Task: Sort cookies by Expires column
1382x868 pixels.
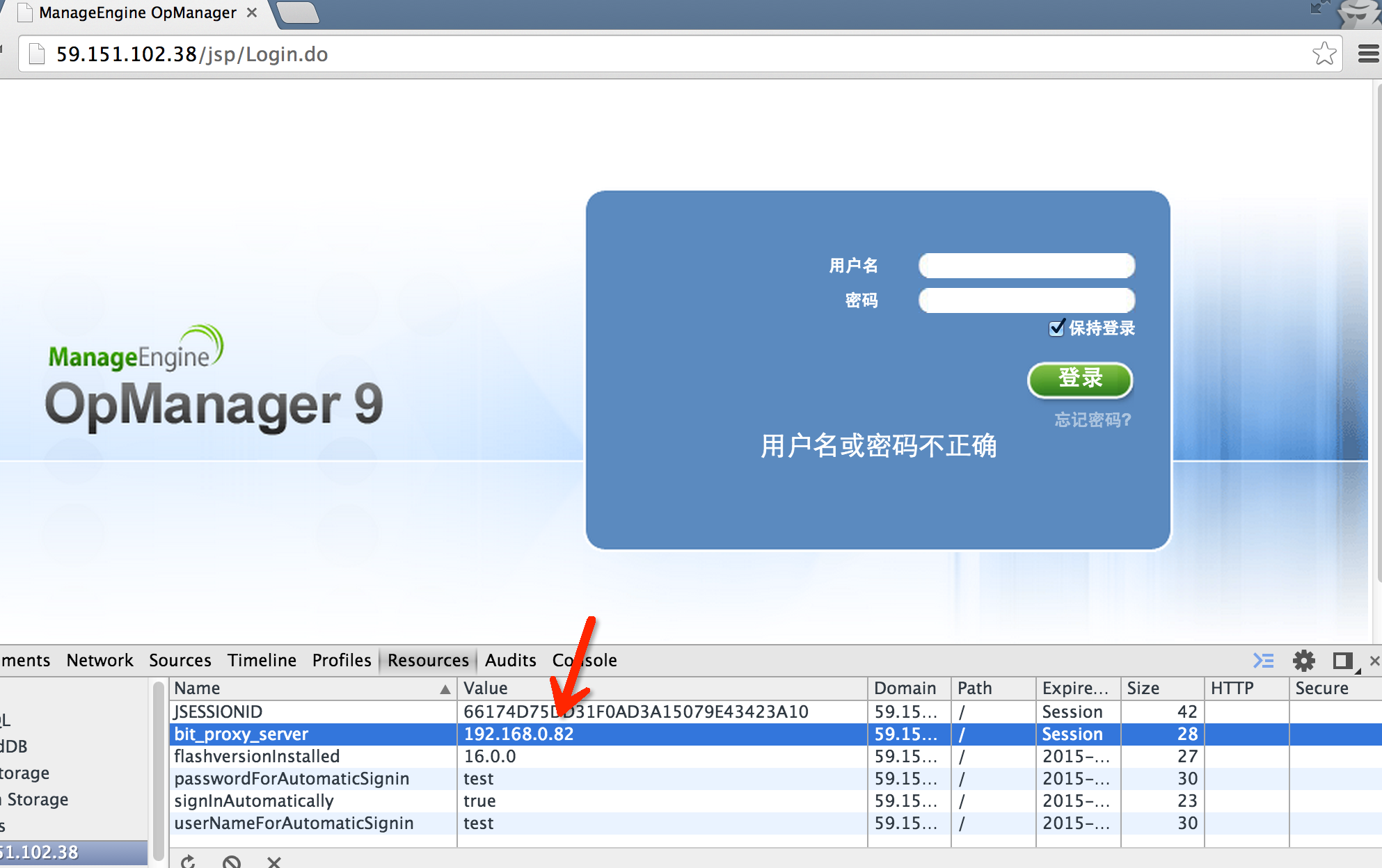Action: 1078,688
